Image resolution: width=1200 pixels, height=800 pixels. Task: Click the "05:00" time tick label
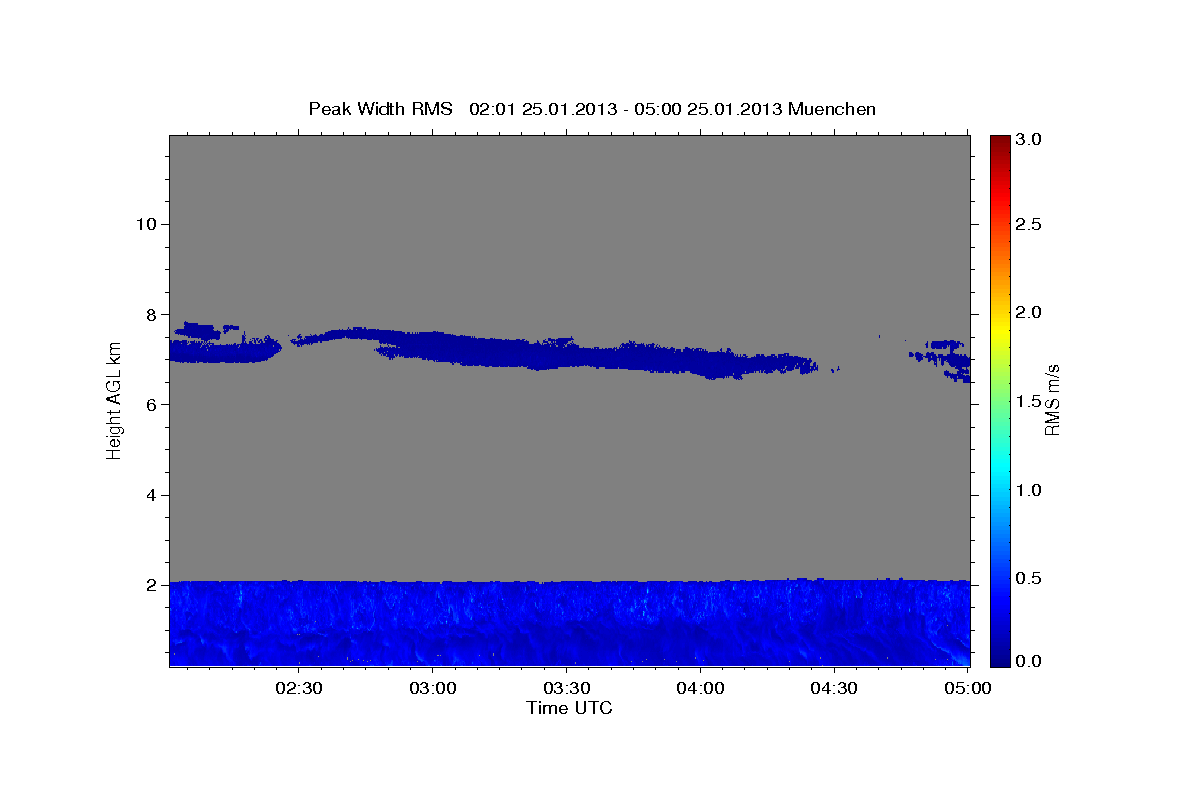[x=968, y=688]
